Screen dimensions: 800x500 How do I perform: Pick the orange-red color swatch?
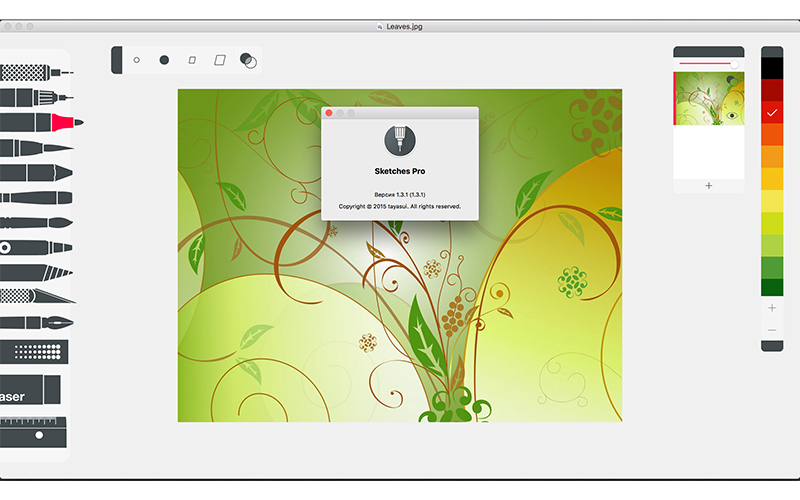click(772, 135)
